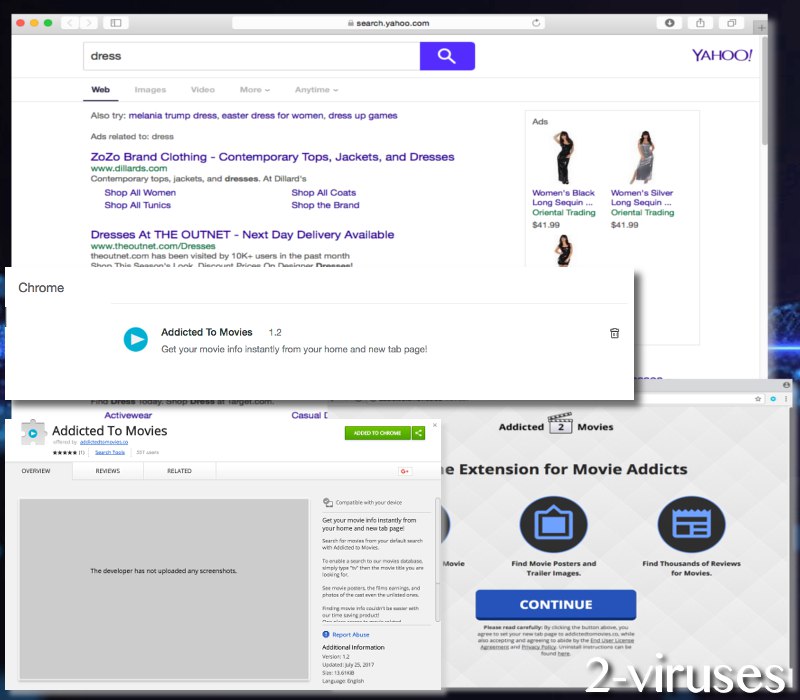Click the Report Abuse link
Image resolution: width=800 pixels, height=700 pixels.
pos(349,634)
